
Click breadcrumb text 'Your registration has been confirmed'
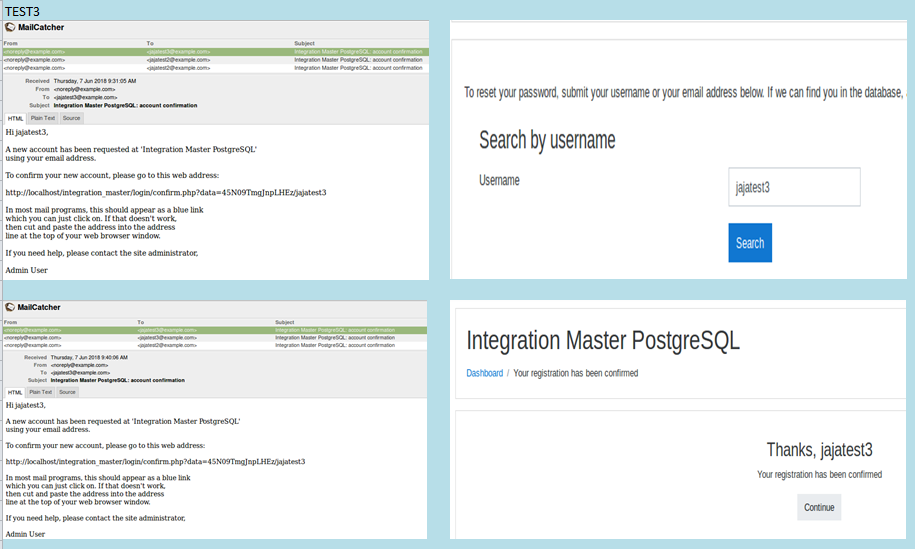tap(575, 373)
